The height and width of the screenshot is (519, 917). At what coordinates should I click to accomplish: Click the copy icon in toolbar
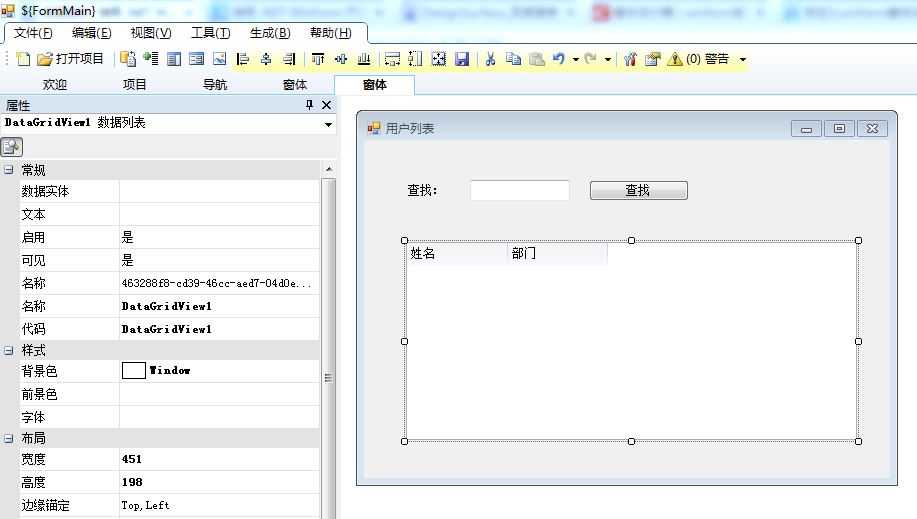point(513,59)
